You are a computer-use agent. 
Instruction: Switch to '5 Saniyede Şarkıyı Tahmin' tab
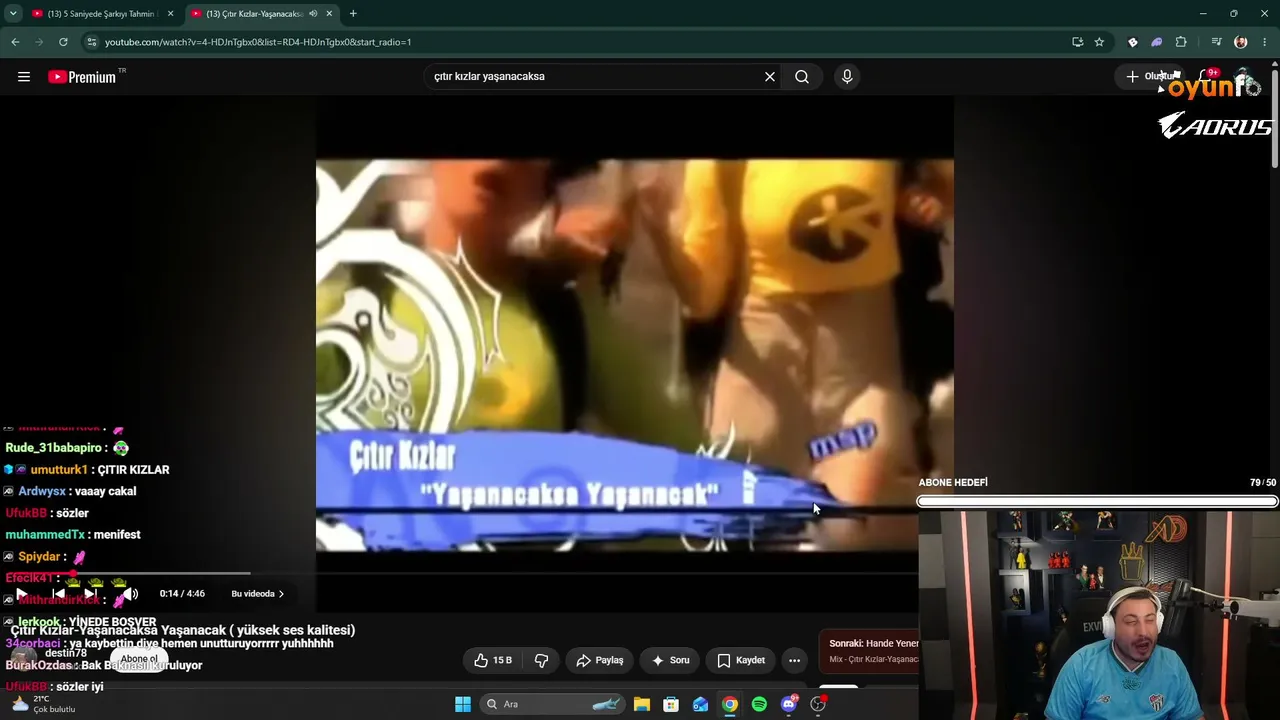(x=100, y=14)
